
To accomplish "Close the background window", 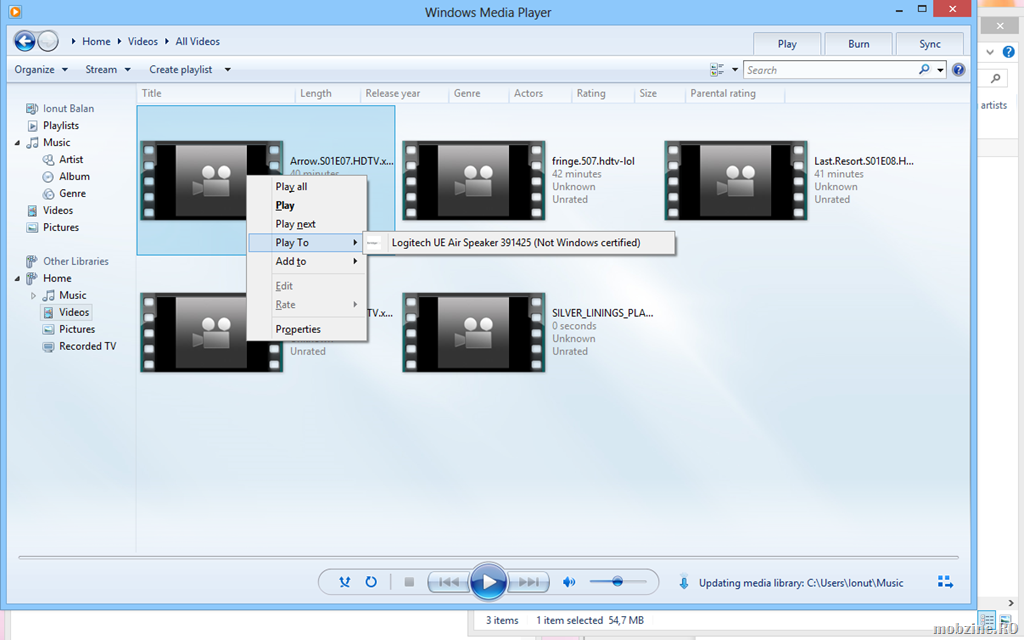I will [1000, 25].
